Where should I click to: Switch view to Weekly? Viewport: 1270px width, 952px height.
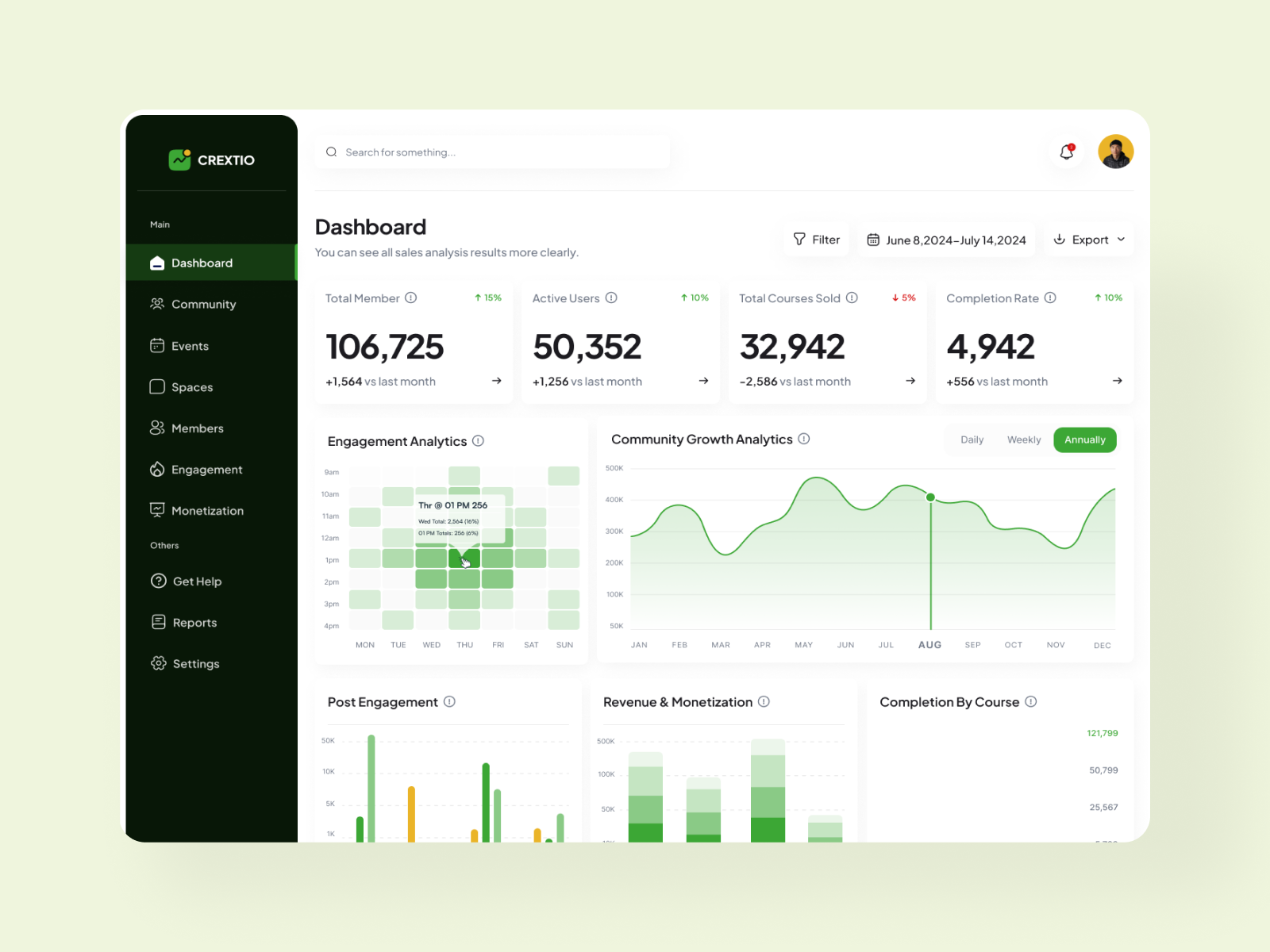1024,440
